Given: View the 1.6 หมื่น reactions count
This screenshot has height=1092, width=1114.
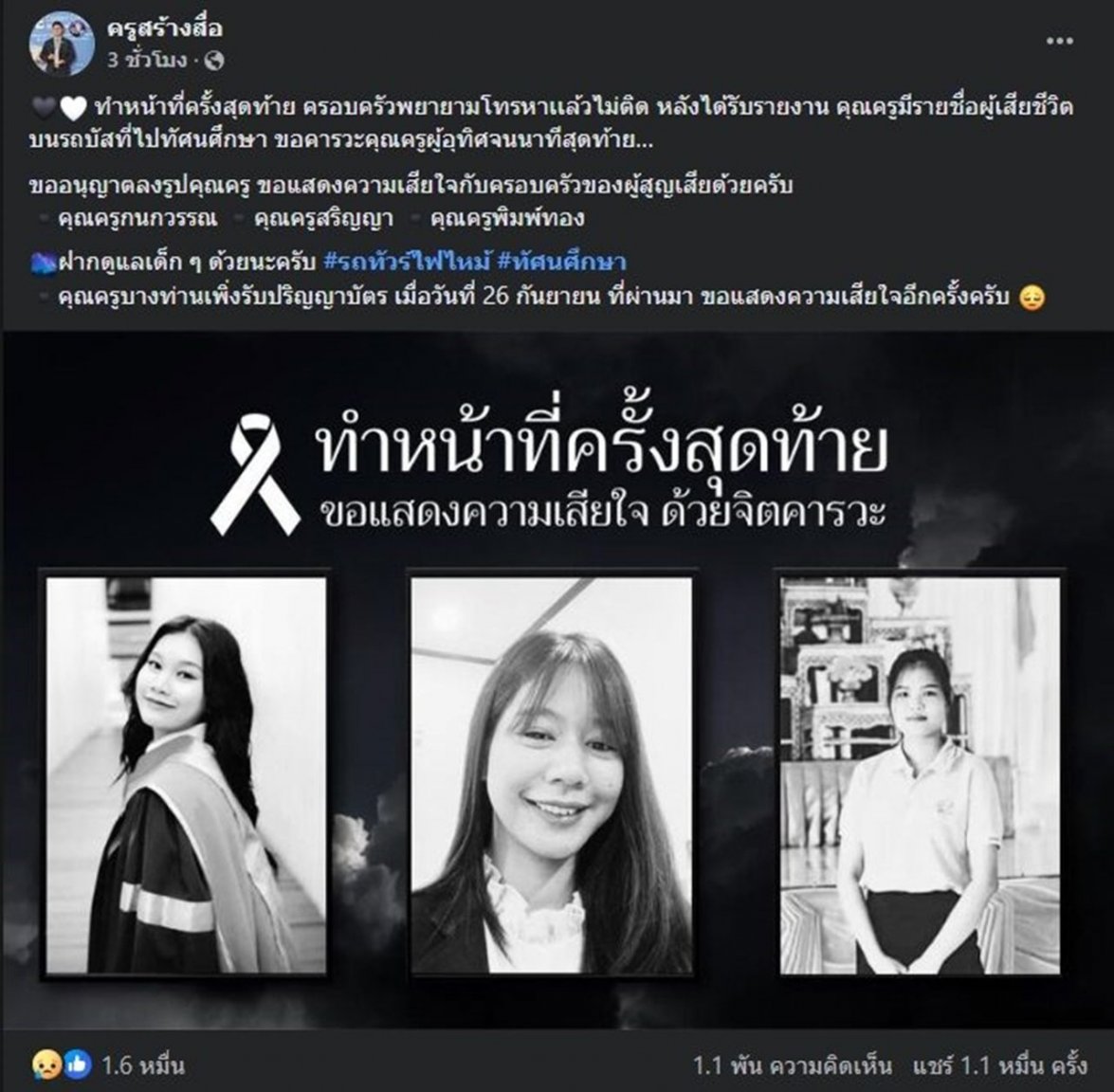Looking at the screenshot, I should [x=143, y=1065].
